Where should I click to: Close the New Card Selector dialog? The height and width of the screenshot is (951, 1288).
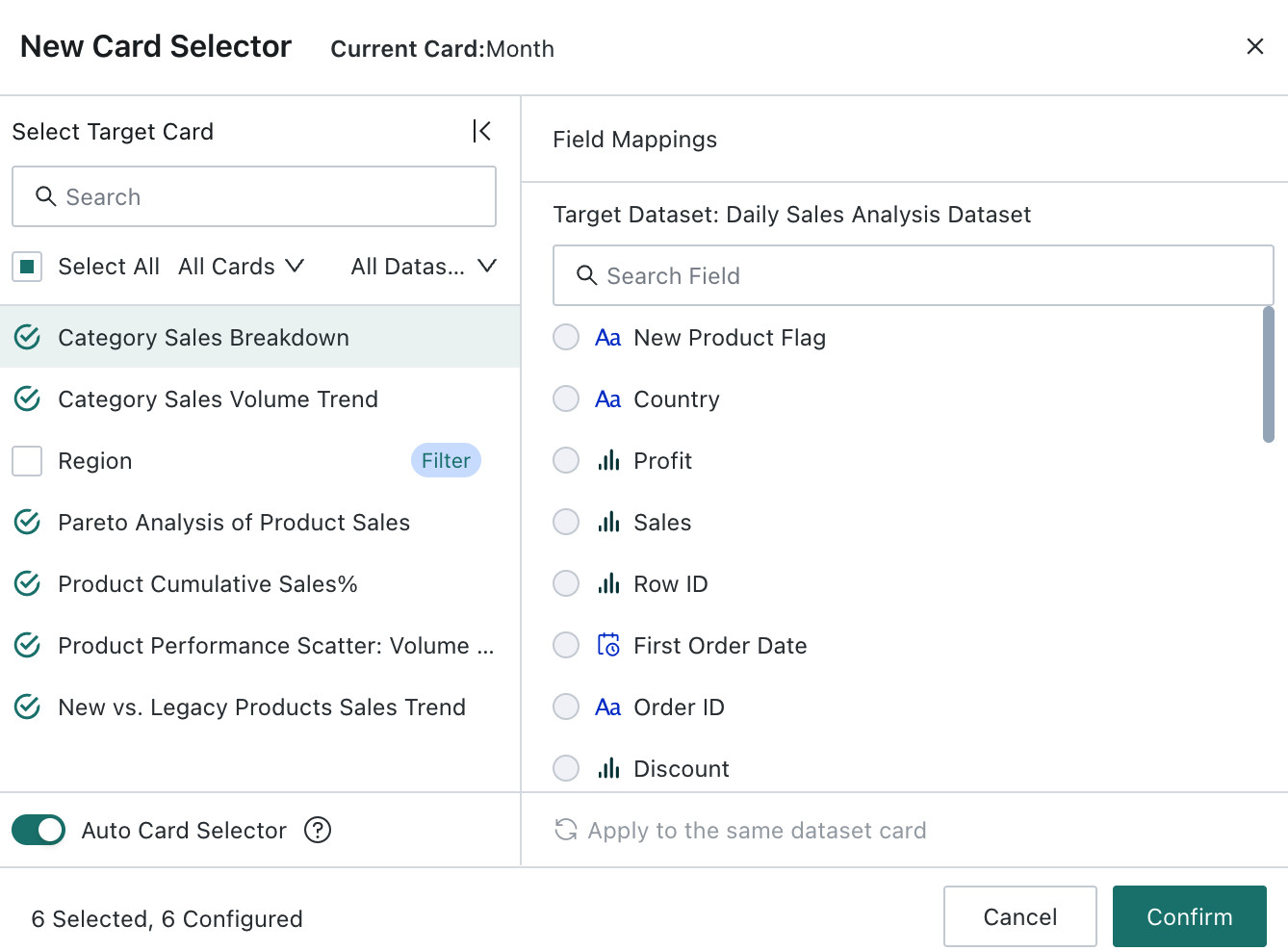pyautogui.click(x=1255, y=46)
